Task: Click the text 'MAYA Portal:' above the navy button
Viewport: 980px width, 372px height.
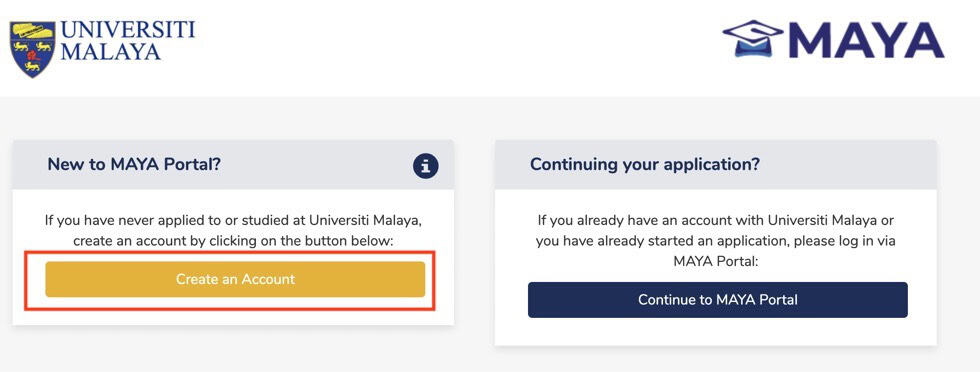Action: click(x=716, y=261)
